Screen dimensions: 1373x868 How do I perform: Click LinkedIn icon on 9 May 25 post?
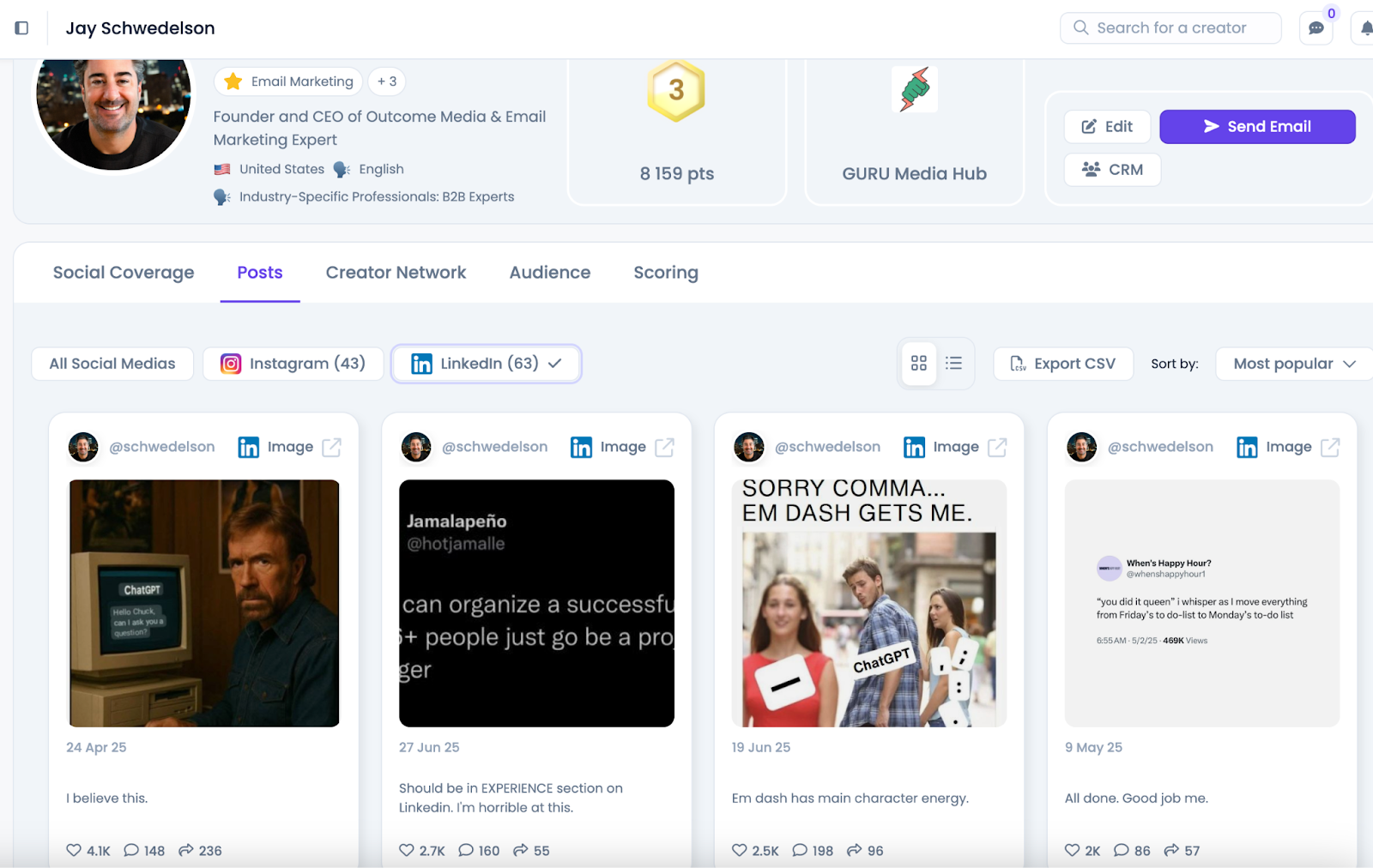point(1248,447)
